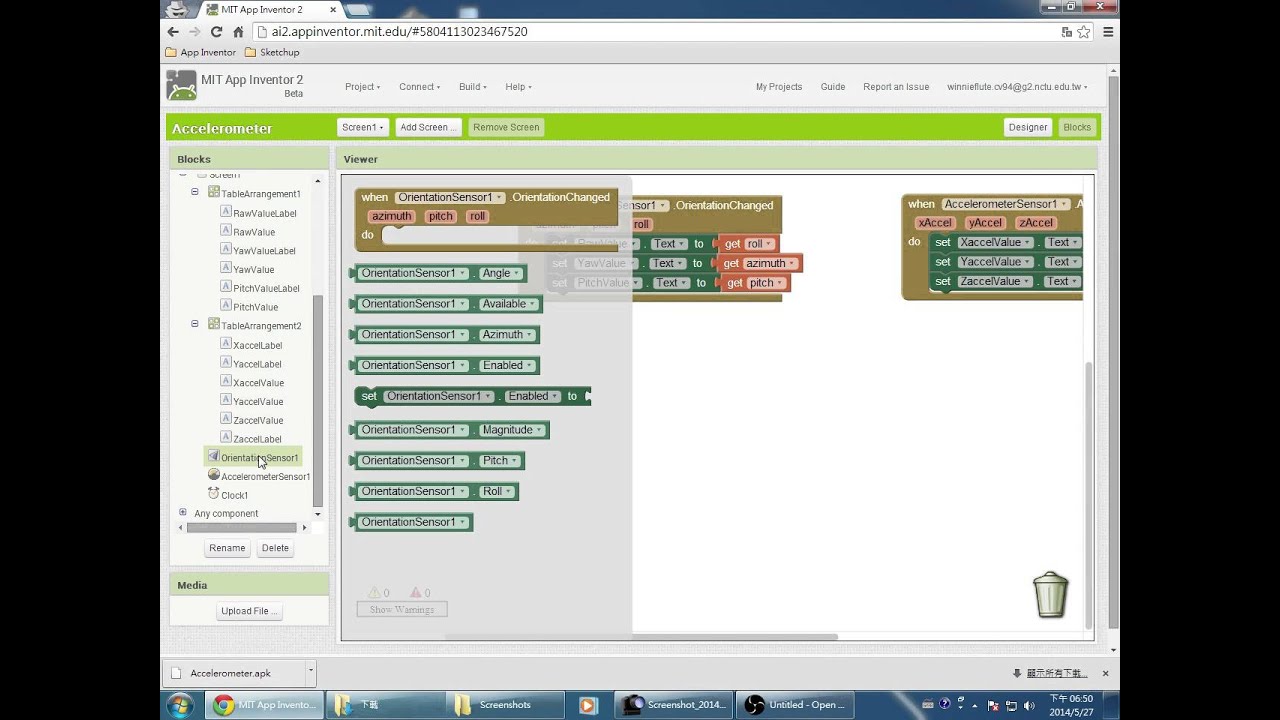
Task: Reload the page with refresh icon
Action: [216, 32]
